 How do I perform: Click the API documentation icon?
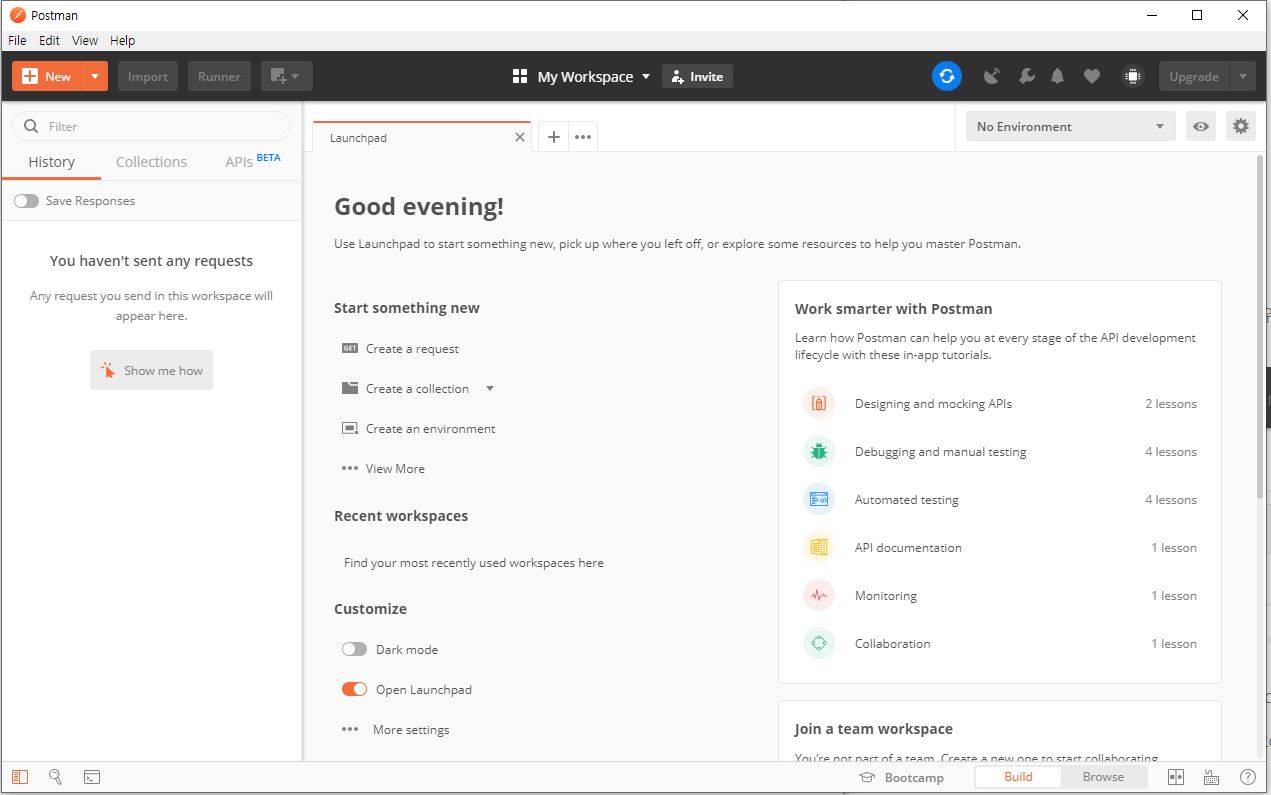tap(819, 547)
